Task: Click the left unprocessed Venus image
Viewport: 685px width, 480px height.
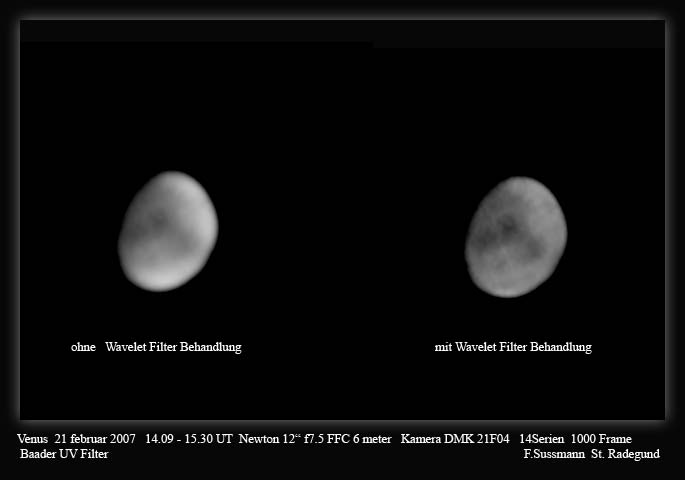Action: point(168,231)
